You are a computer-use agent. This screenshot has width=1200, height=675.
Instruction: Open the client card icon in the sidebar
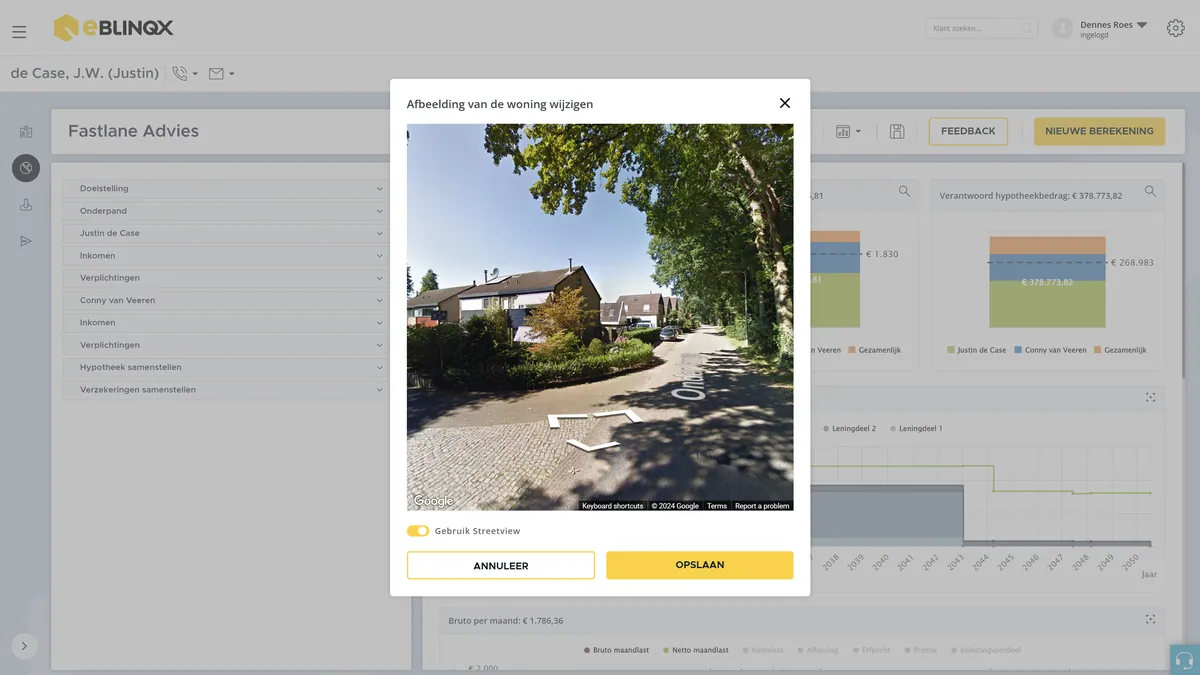(x=26, y=131)
